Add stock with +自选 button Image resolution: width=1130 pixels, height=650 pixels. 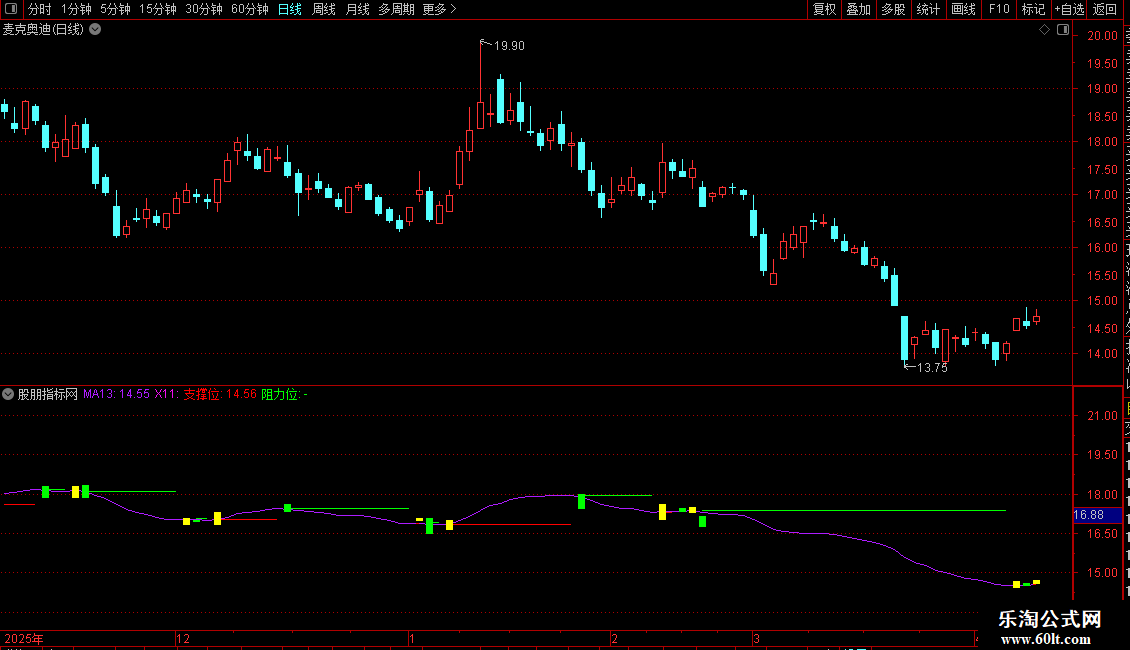pyautogui.click(x=1069, y=9)
